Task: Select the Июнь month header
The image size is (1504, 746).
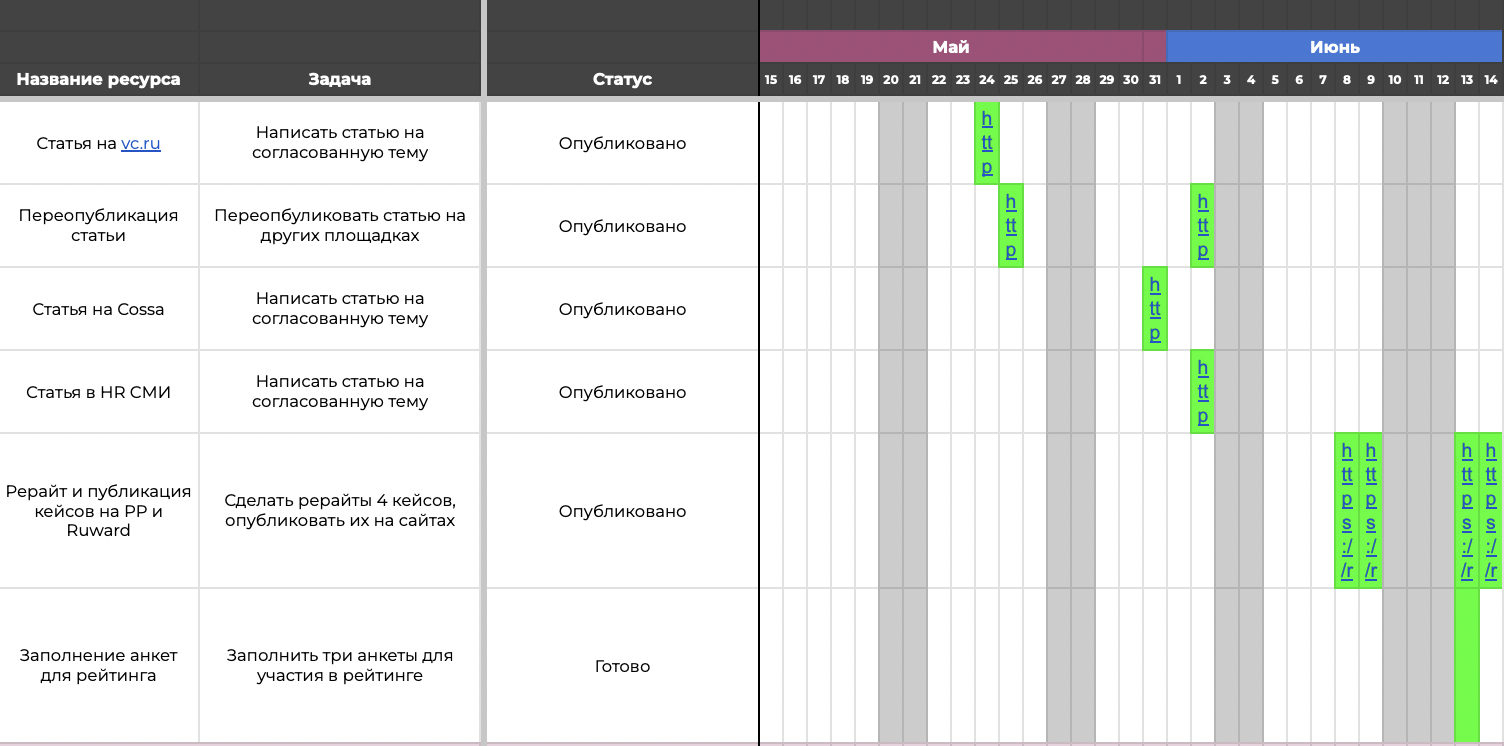Action: coord(1334,47)
